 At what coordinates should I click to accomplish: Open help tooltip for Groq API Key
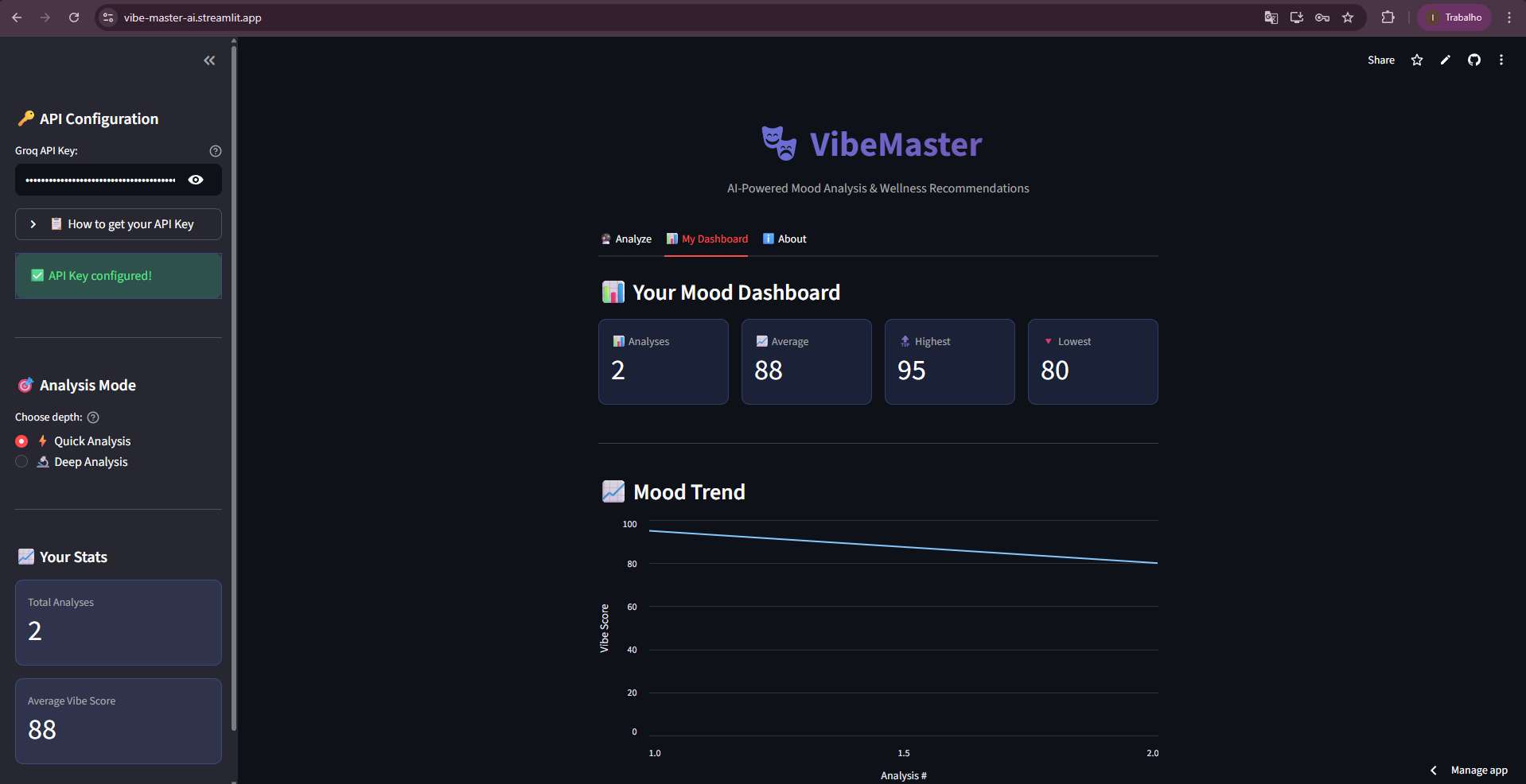[x=216, y=151]
